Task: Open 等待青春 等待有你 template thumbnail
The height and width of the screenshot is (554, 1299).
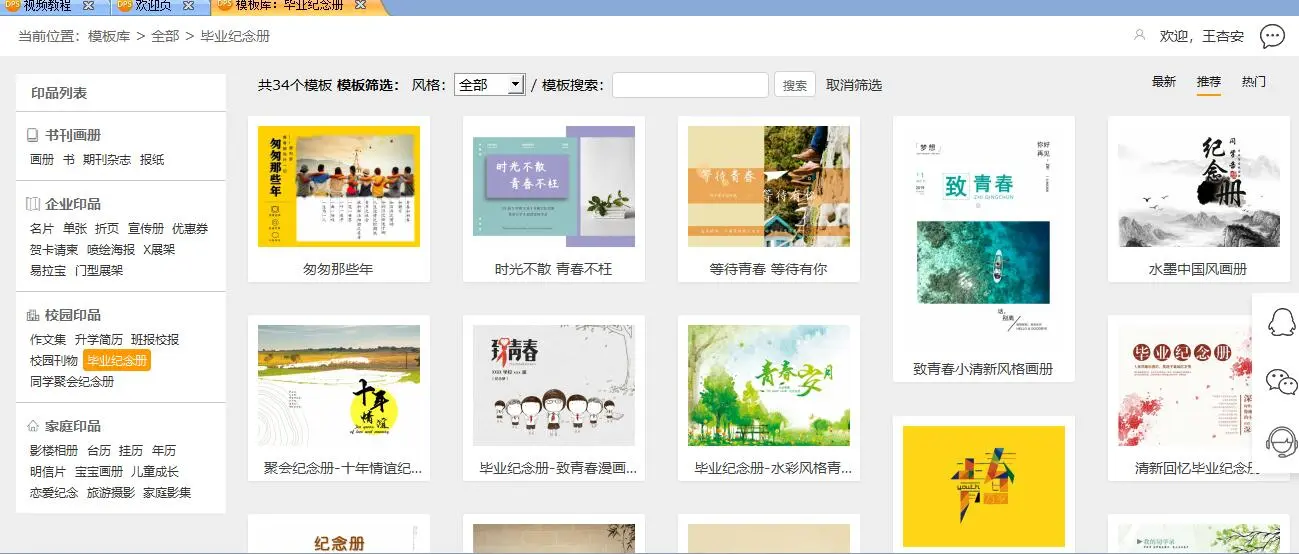Action: 769,186
